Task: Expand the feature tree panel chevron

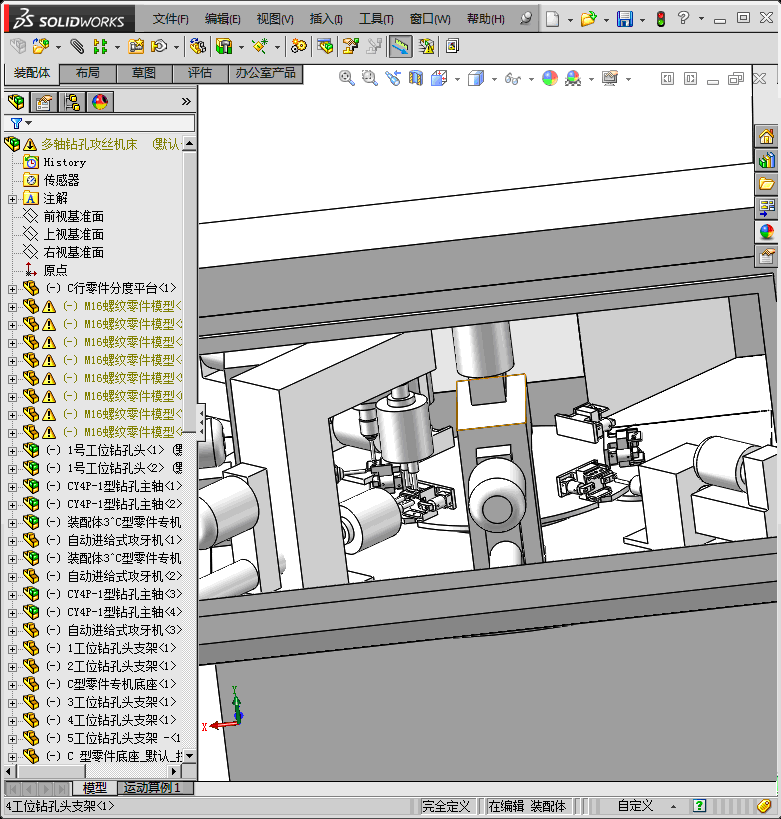Action: (186, 101)
